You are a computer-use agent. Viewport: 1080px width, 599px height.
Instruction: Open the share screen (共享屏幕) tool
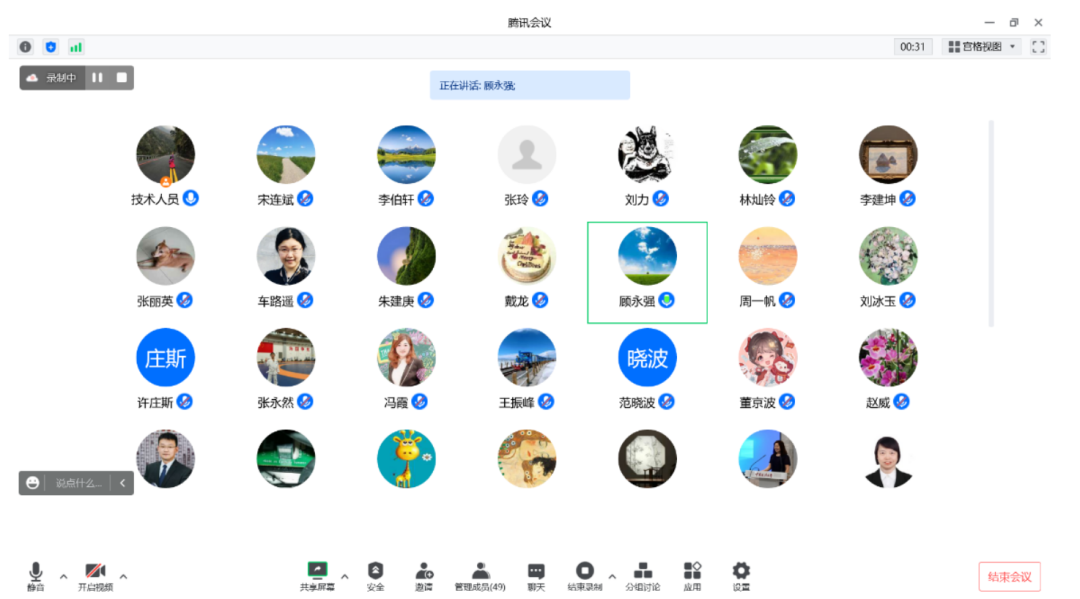click(x=317, y=575)
